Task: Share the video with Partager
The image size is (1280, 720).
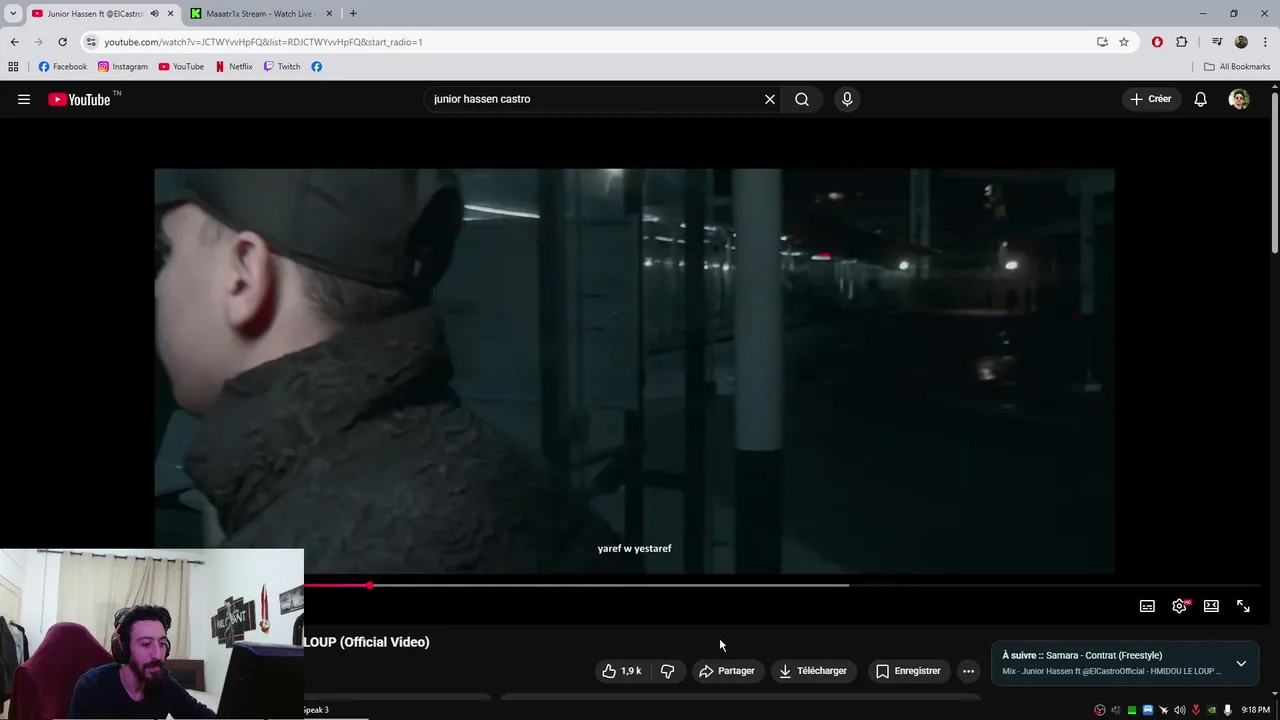Action: (727, 671)
